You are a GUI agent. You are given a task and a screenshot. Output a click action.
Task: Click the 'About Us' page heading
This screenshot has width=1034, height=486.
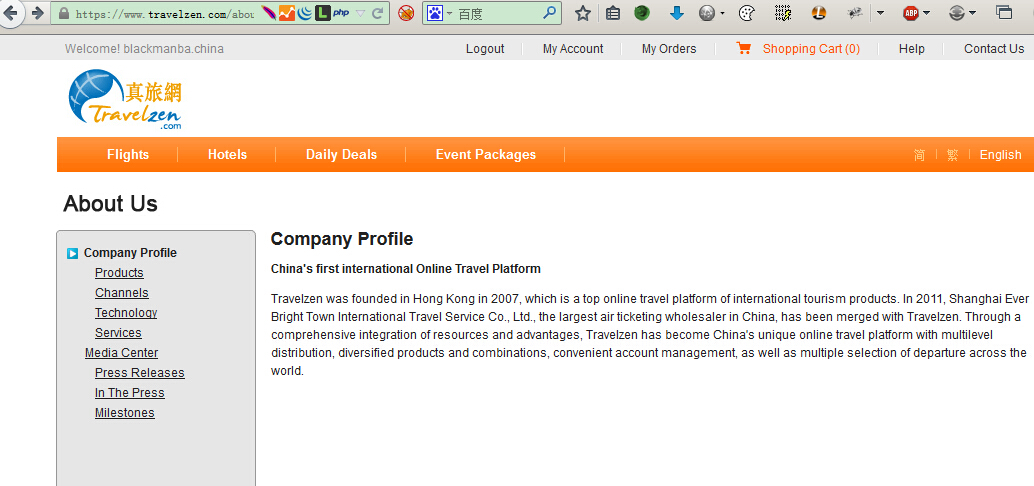[111, 204]
